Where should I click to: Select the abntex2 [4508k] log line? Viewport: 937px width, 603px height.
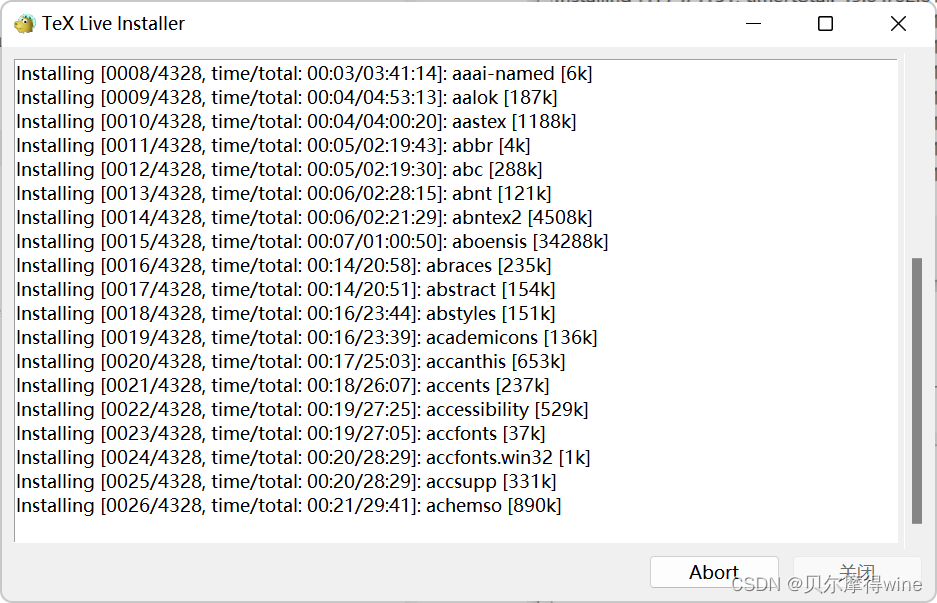pos(304,218)
